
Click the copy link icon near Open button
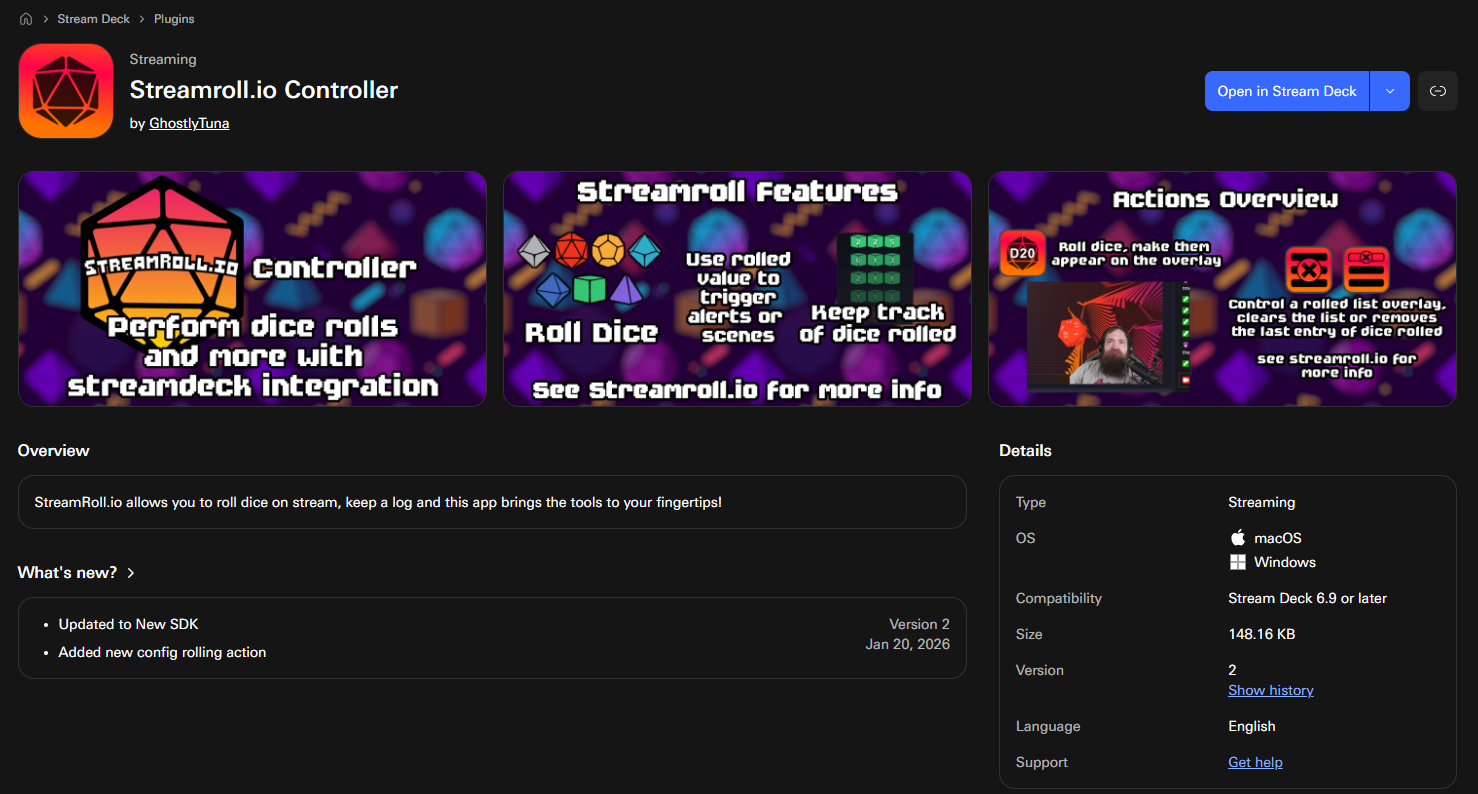click(x=1437, y=90)
